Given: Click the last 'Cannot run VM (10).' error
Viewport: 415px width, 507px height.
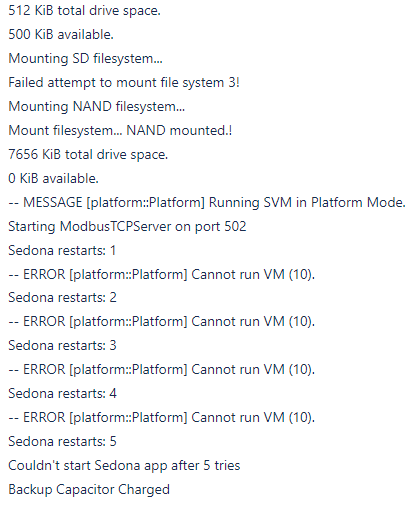Looking at the screenshot, I should [162, 417].
